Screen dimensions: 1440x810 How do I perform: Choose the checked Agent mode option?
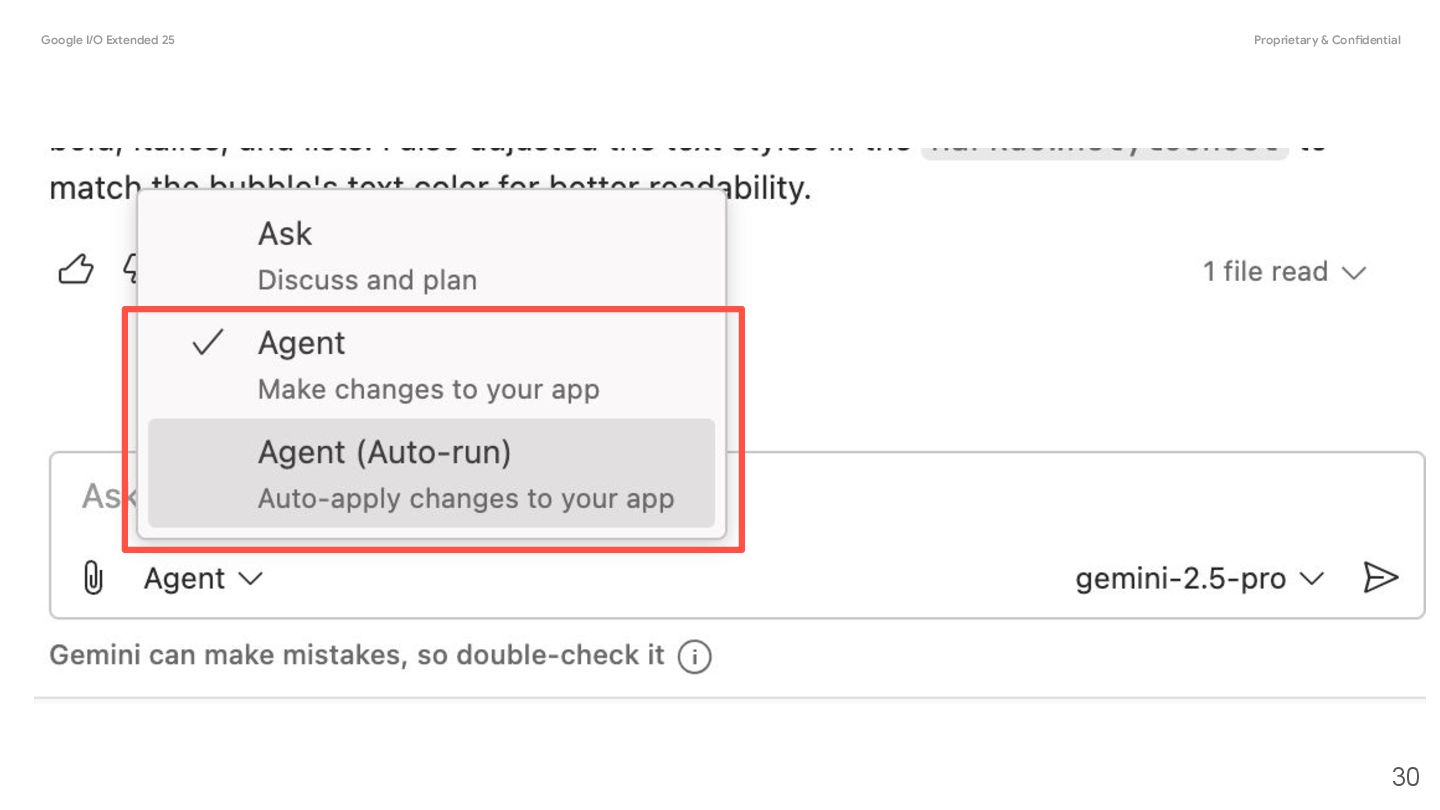(431, 364)
